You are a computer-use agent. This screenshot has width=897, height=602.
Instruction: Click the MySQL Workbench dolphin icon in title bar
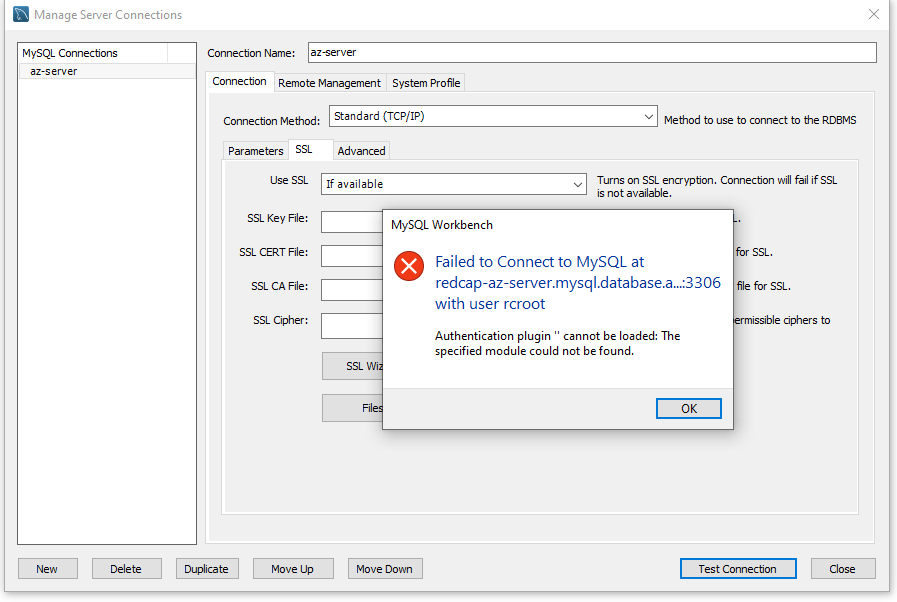[x=21, y=14]
